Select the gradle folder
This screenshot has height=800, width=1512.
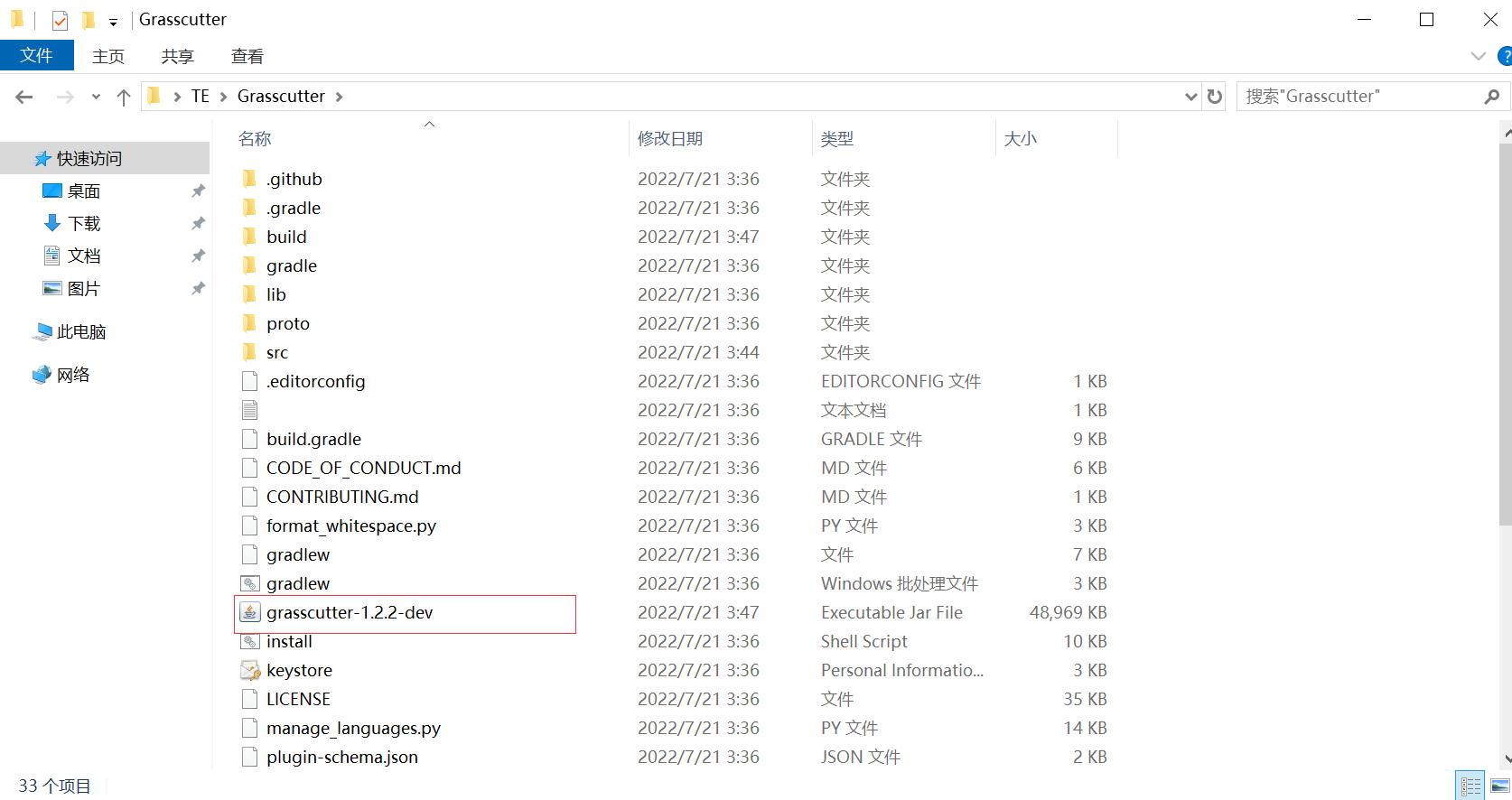point(292,265)
